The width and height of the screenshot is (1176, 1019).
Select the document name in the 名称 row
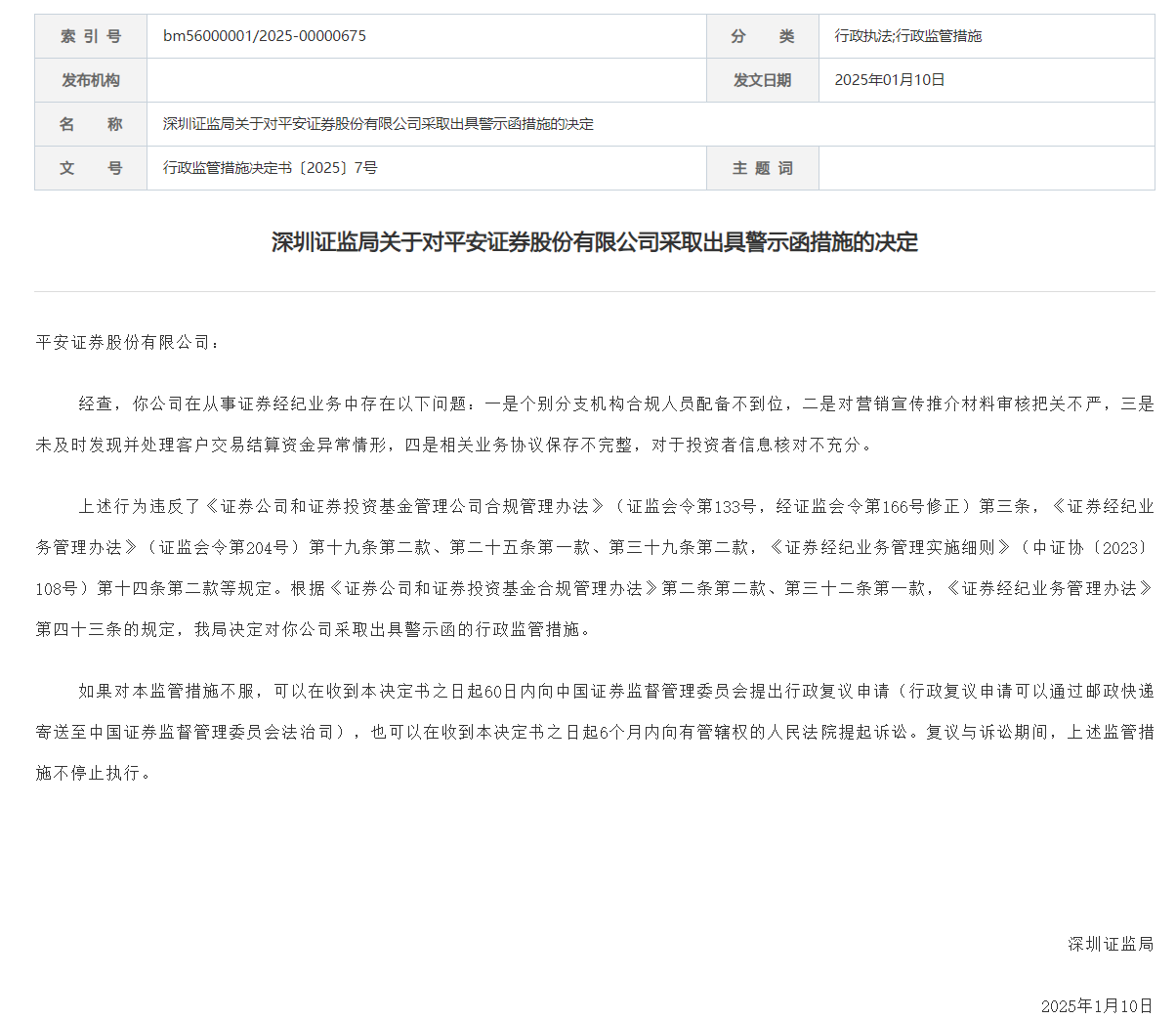pos(378,124)
